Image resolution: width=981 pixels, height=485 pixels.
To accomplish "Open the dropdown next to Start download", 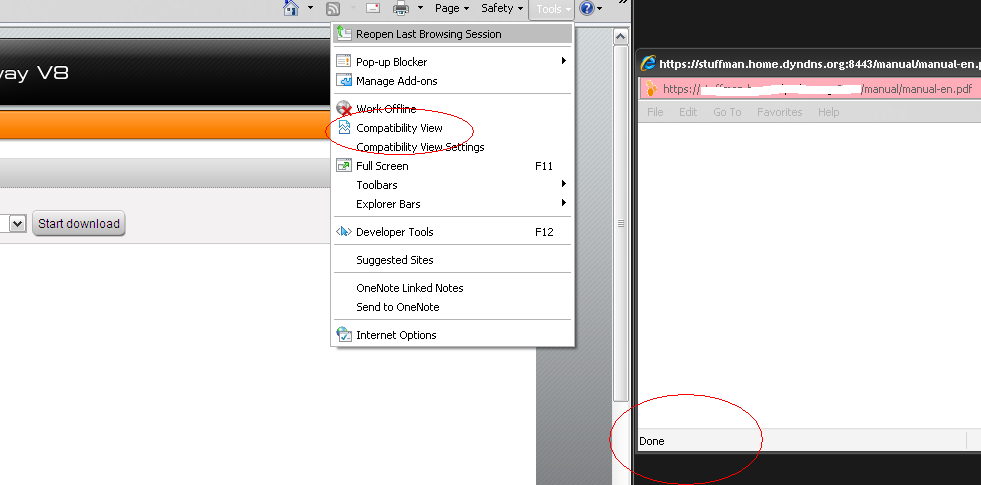I will pos(18,223).
